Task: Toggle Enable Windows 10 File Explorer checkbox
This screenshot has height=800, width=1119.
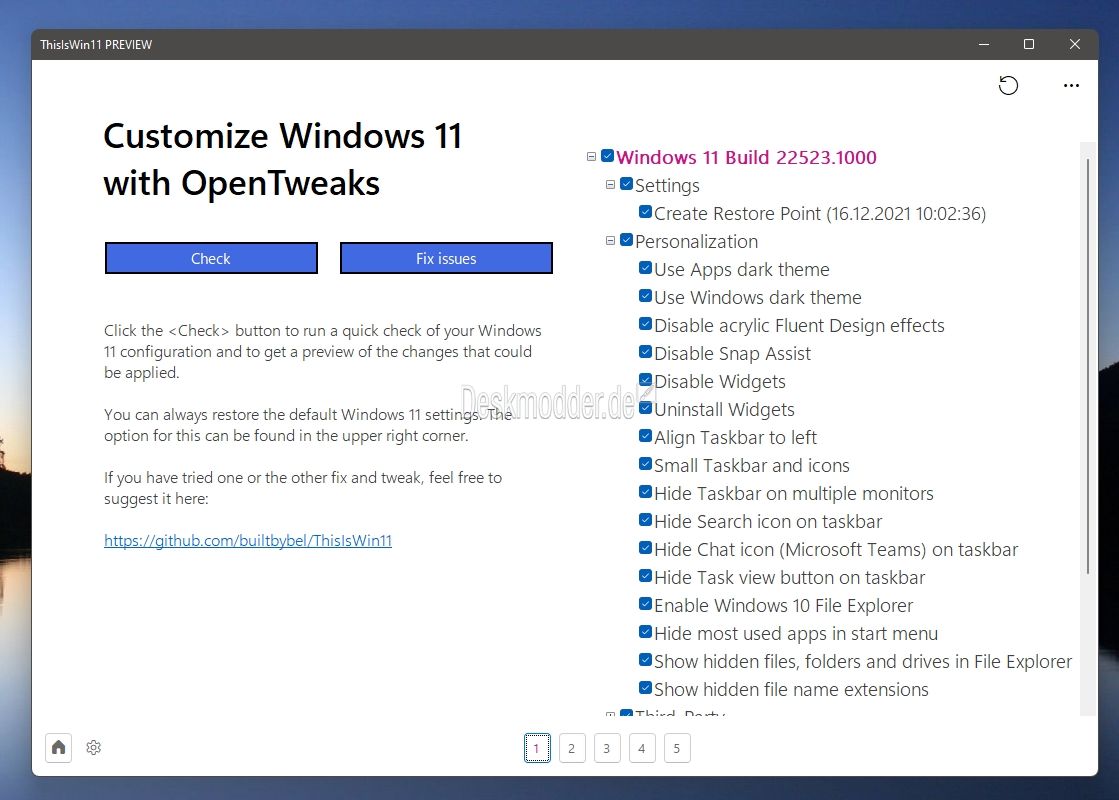Action: click(x=645, y=604)
